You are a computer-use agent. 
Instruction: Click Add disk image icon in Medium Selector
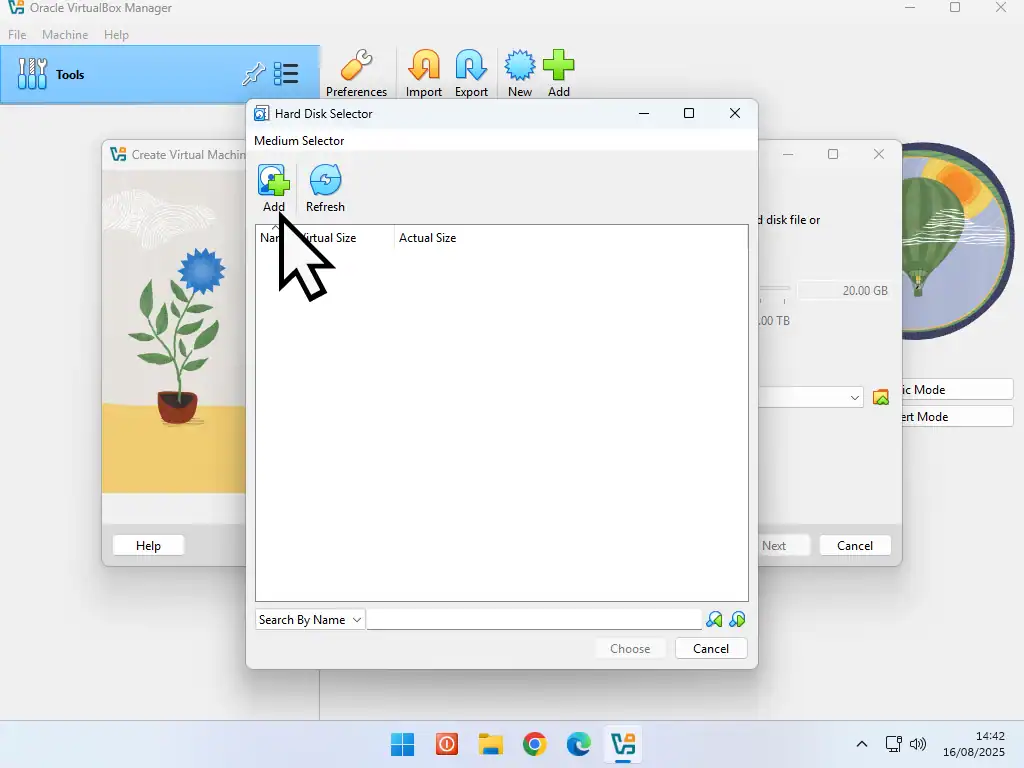(273, 182)
